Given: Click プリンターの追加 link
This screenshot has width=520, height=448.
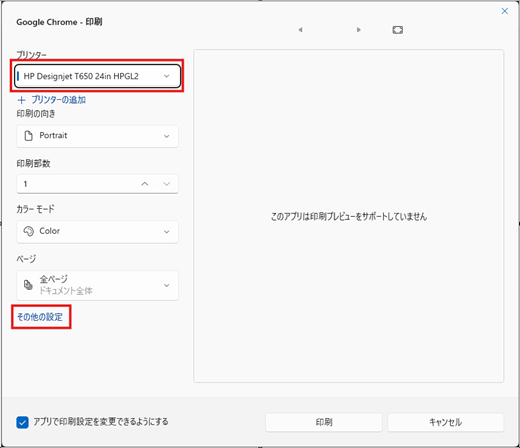Looking at the screenshot, I should coord(59,100).
